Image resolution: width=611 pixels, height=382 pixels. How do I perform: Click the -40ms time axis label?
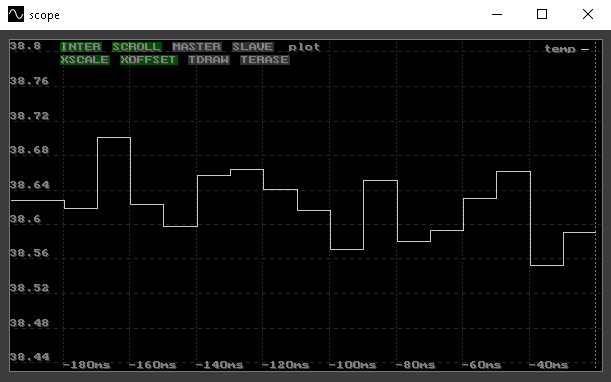[548, 365]
